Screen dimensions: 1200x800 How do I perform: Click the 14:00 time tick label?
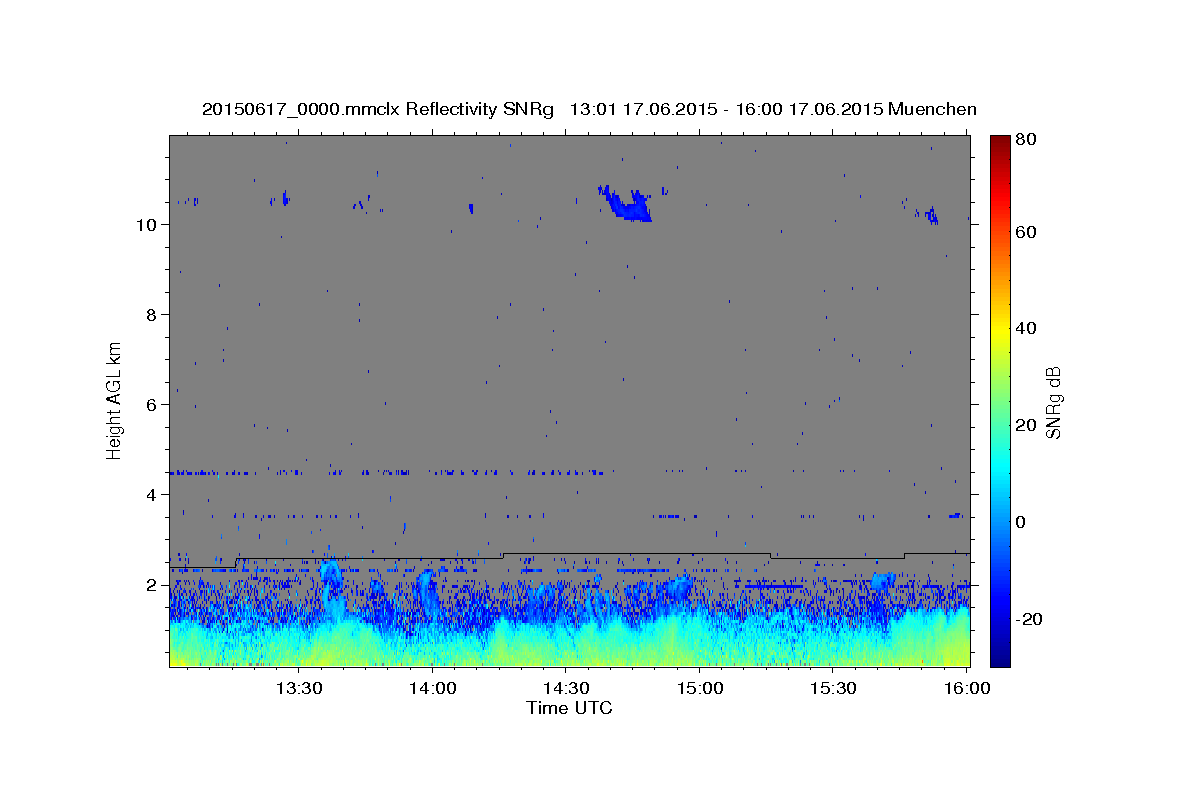433,689
